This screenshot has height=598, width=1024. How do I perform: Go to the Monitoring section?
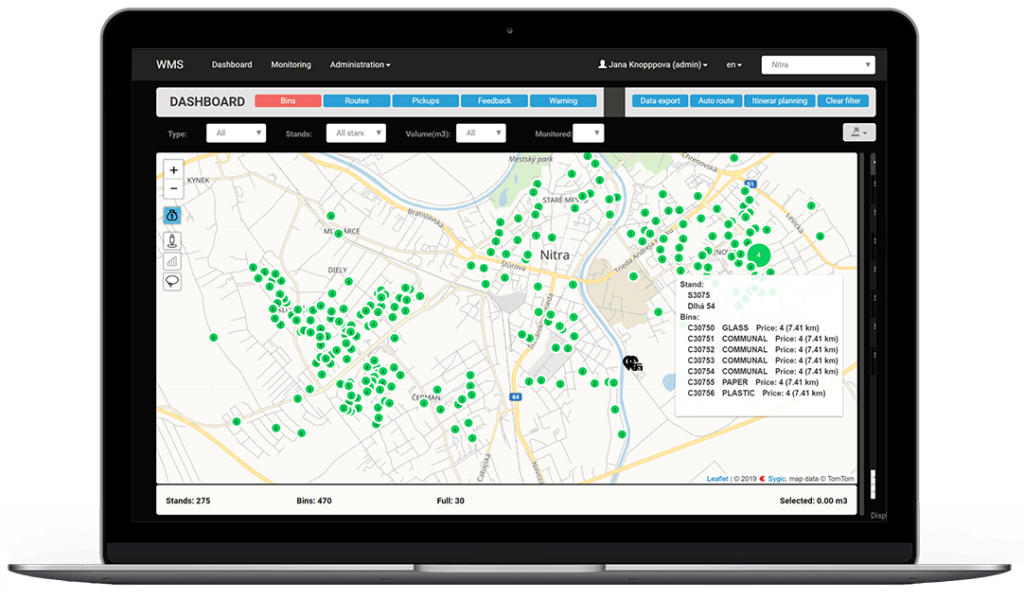point(290,64)
